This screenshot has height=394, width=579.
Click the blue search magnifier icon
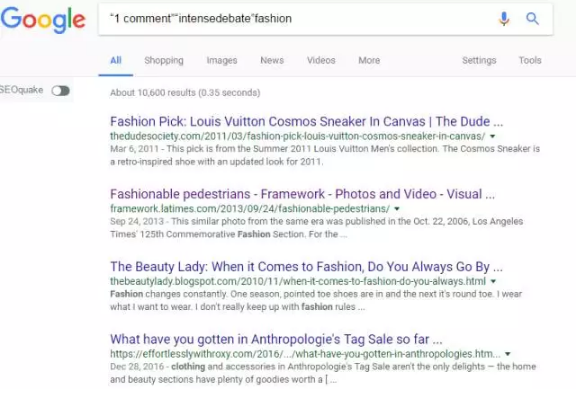click(532, 18)
